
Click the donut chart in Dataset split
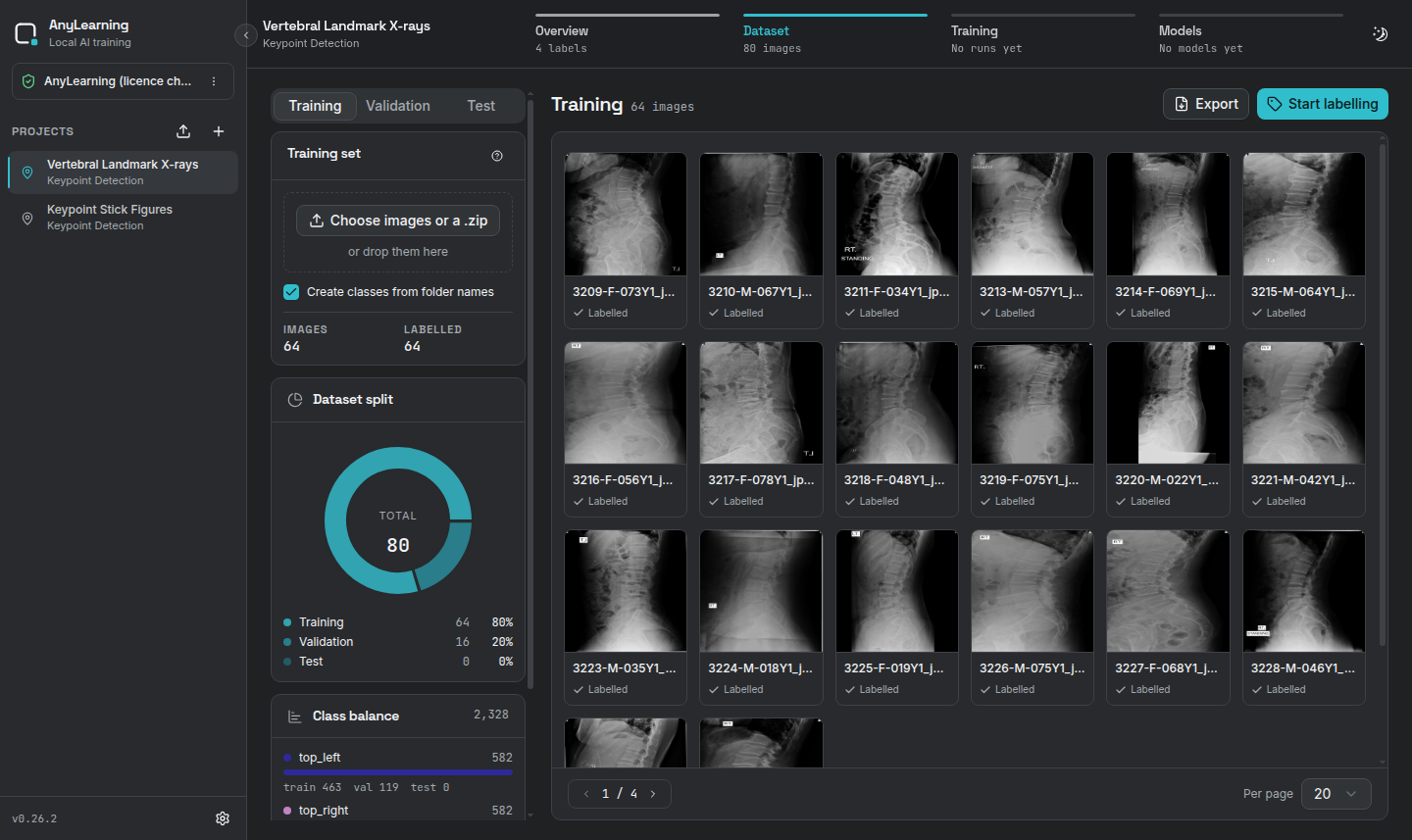tap(398, 520)
